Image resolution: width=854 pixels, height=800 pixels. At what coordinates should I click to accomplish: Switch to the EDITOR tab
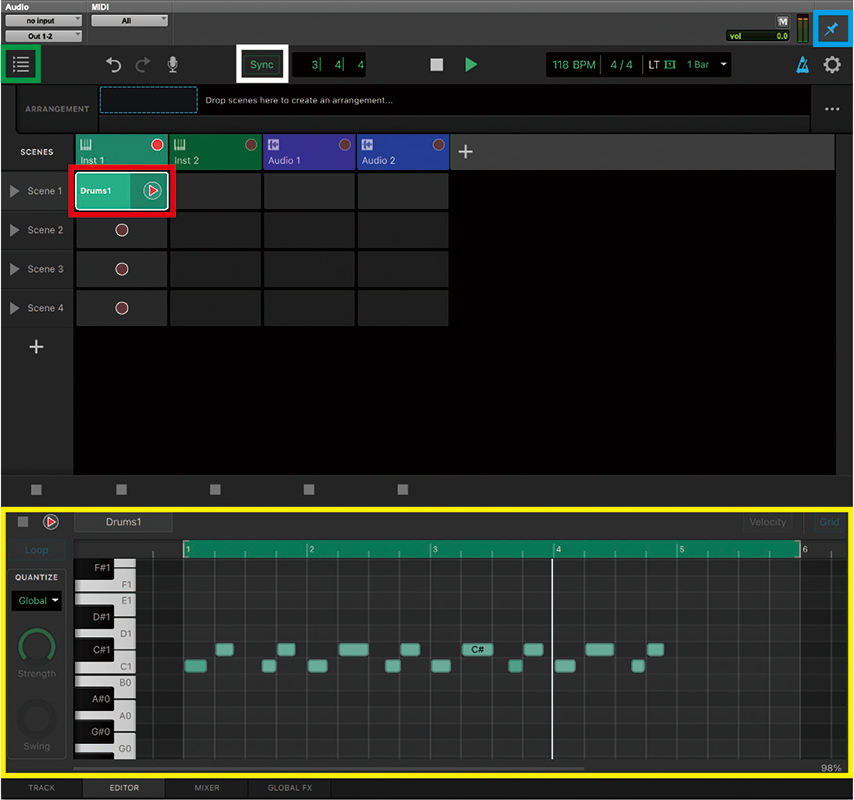[124, 788]
